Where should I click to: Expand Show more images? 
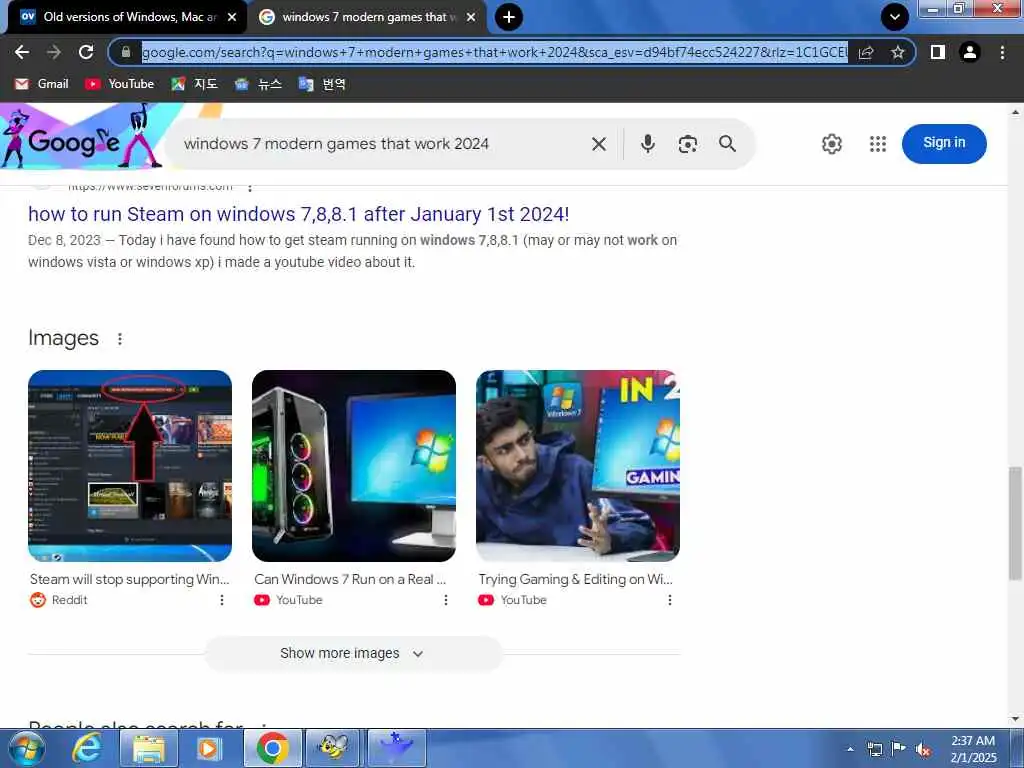353,653
